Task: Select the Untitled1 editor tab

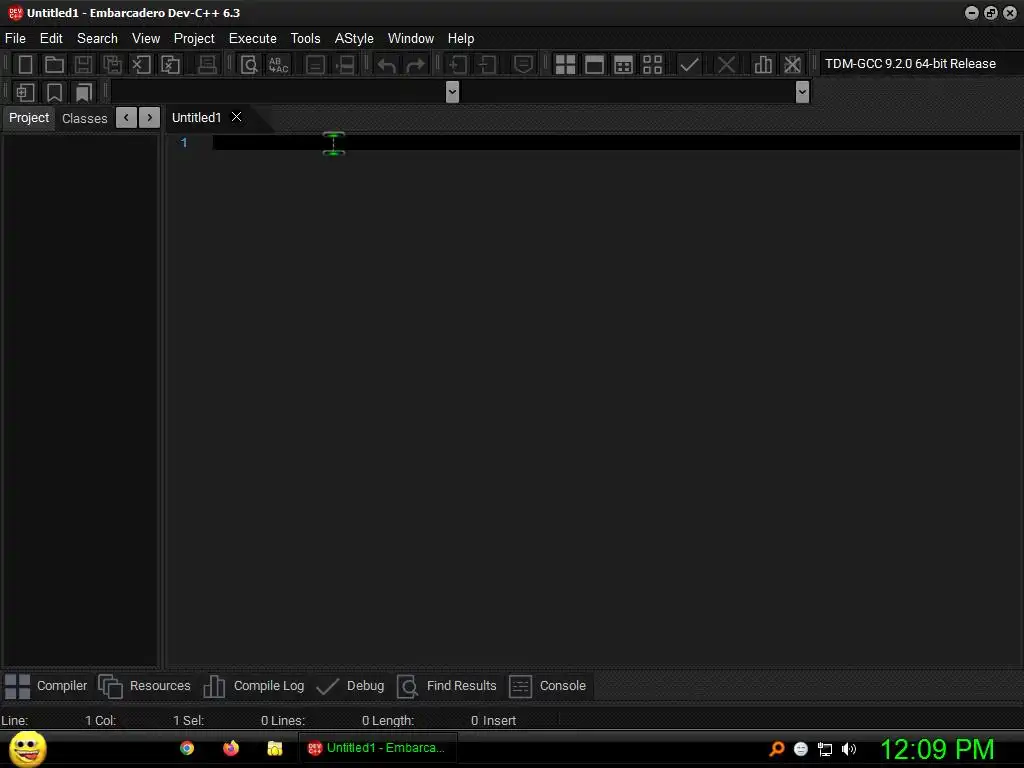Action: 196,118
